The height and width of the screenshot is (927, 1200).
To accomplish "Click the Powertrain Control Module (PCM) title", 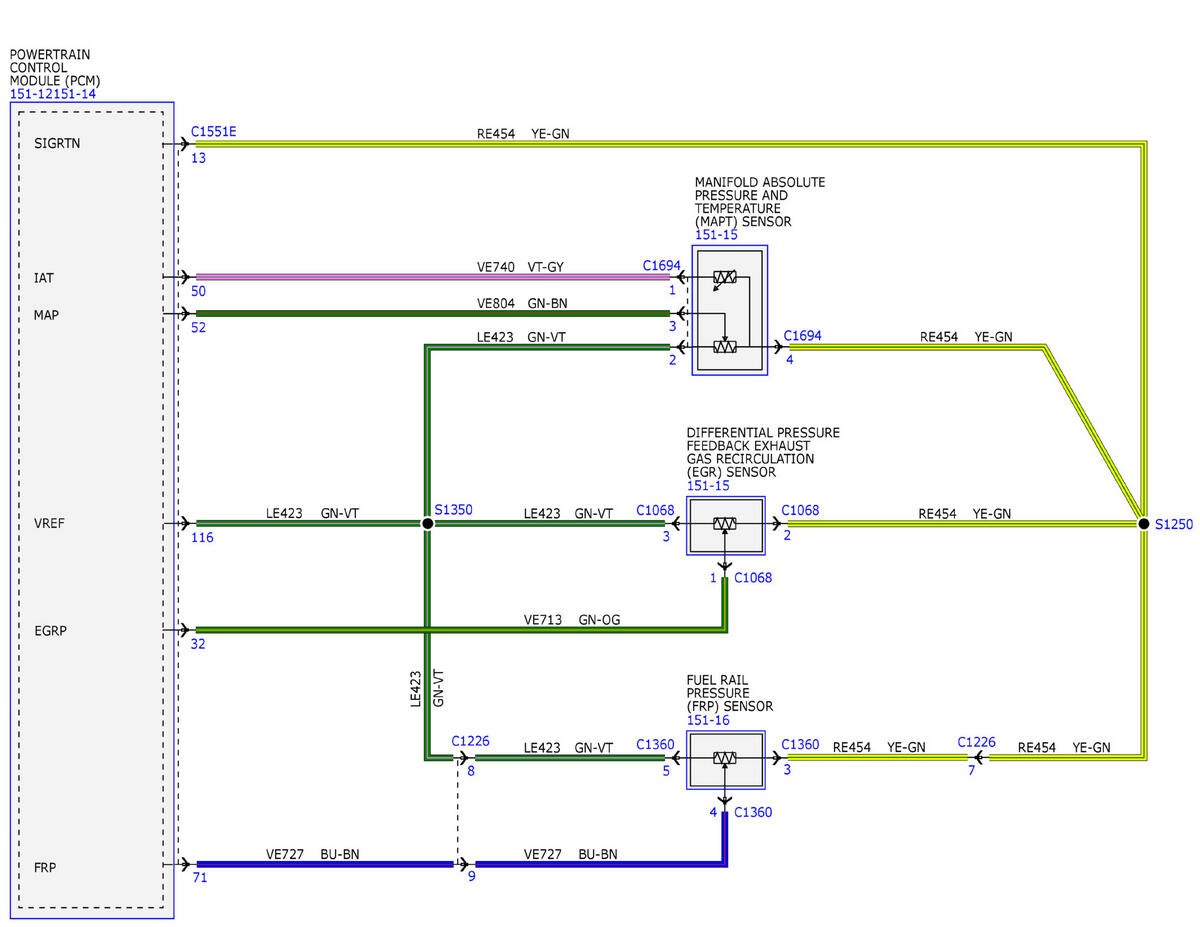I will point(55,68).
